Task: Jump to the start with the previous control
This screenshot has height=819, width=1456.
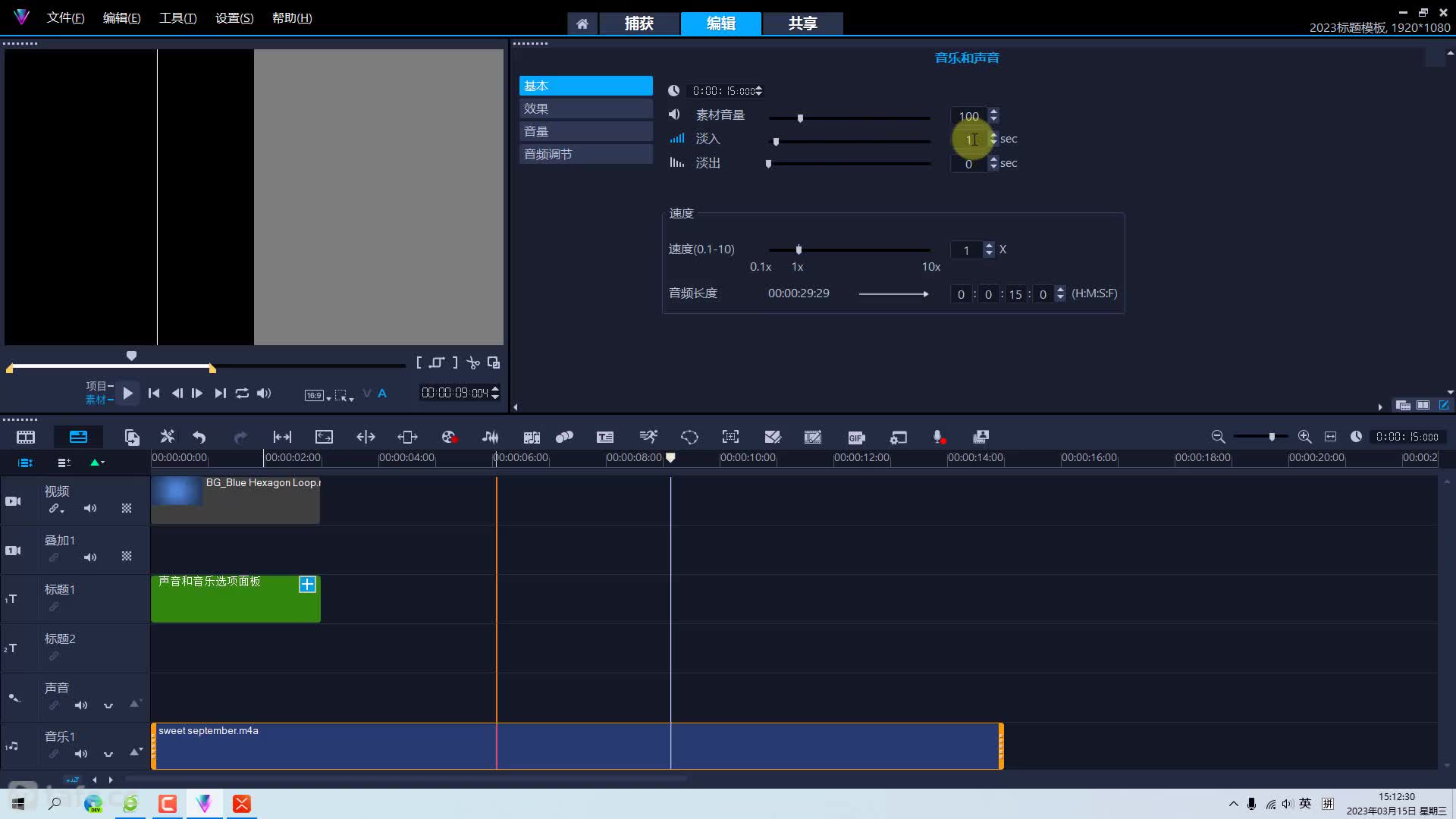Action: [154, 393]
